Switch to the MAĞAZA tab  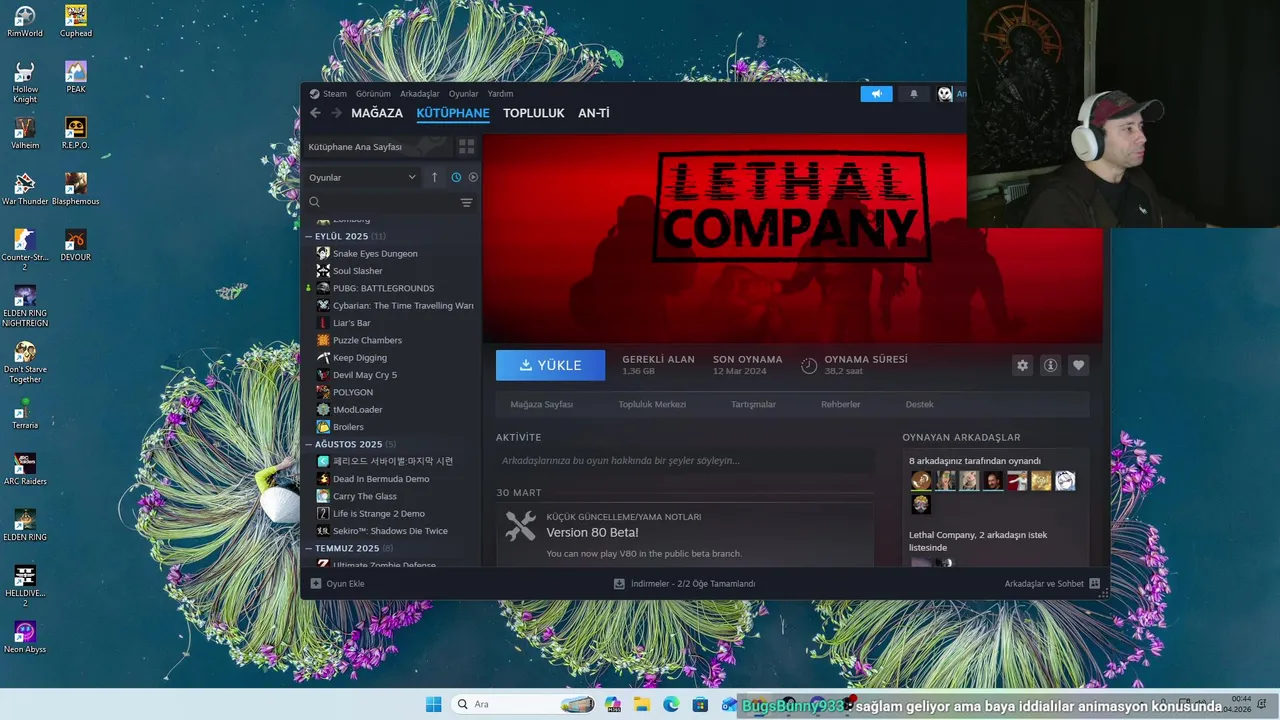pos(377,113)
